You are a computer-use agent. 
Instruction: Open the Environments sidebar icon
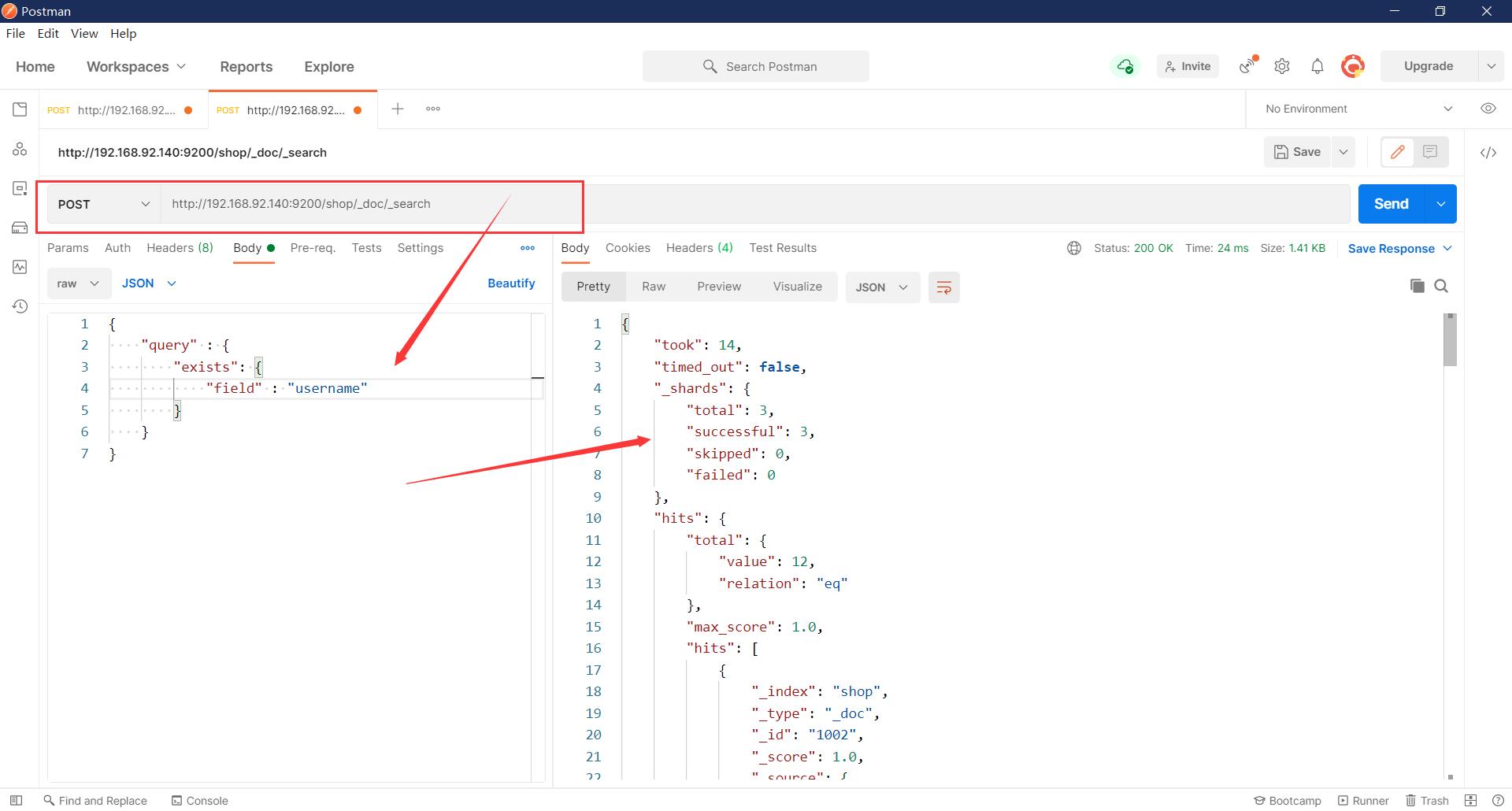[20, 188]
